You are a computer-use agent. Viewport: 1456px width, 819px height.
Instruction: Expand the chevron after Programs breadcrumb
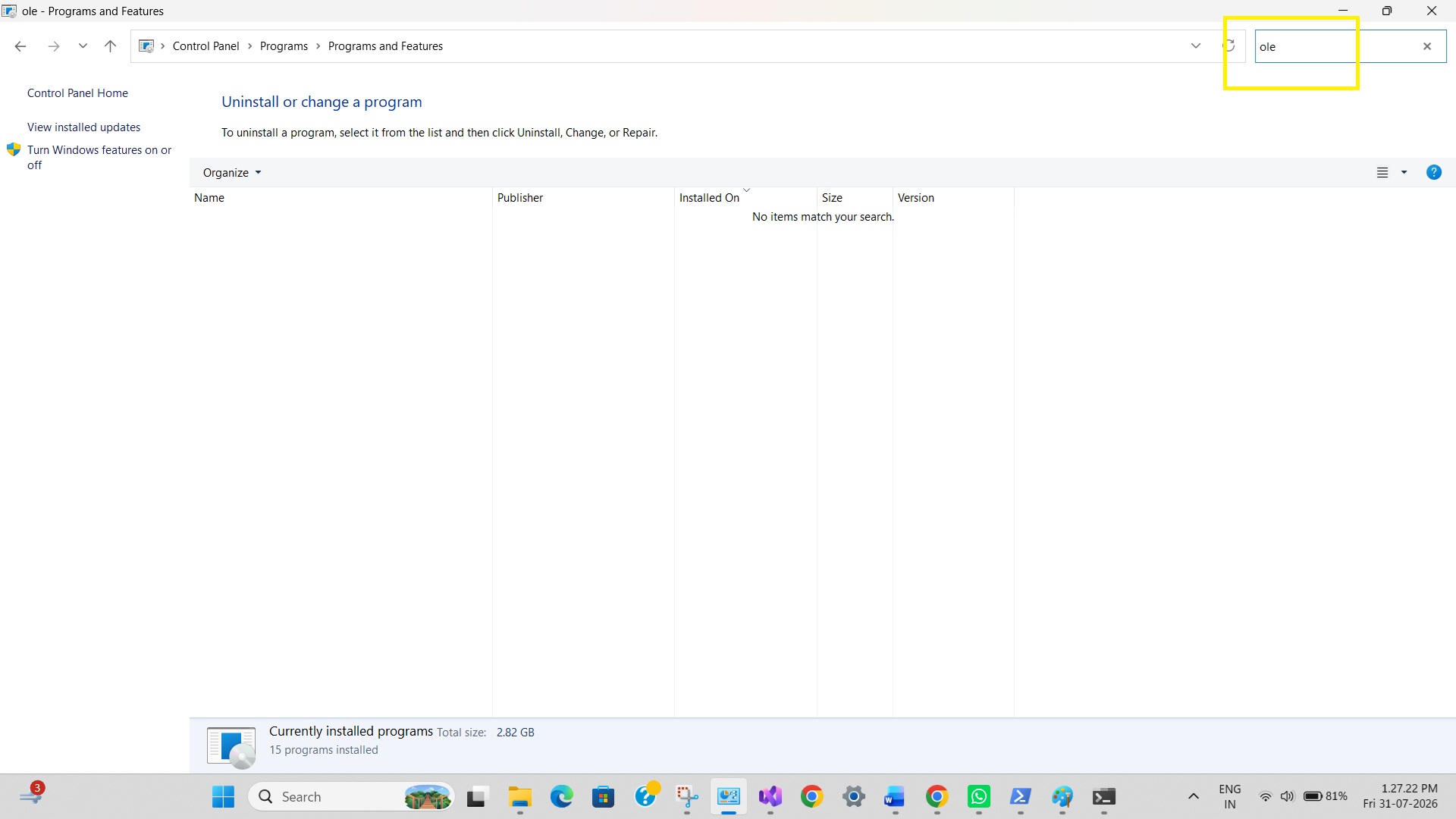point(318,46)
